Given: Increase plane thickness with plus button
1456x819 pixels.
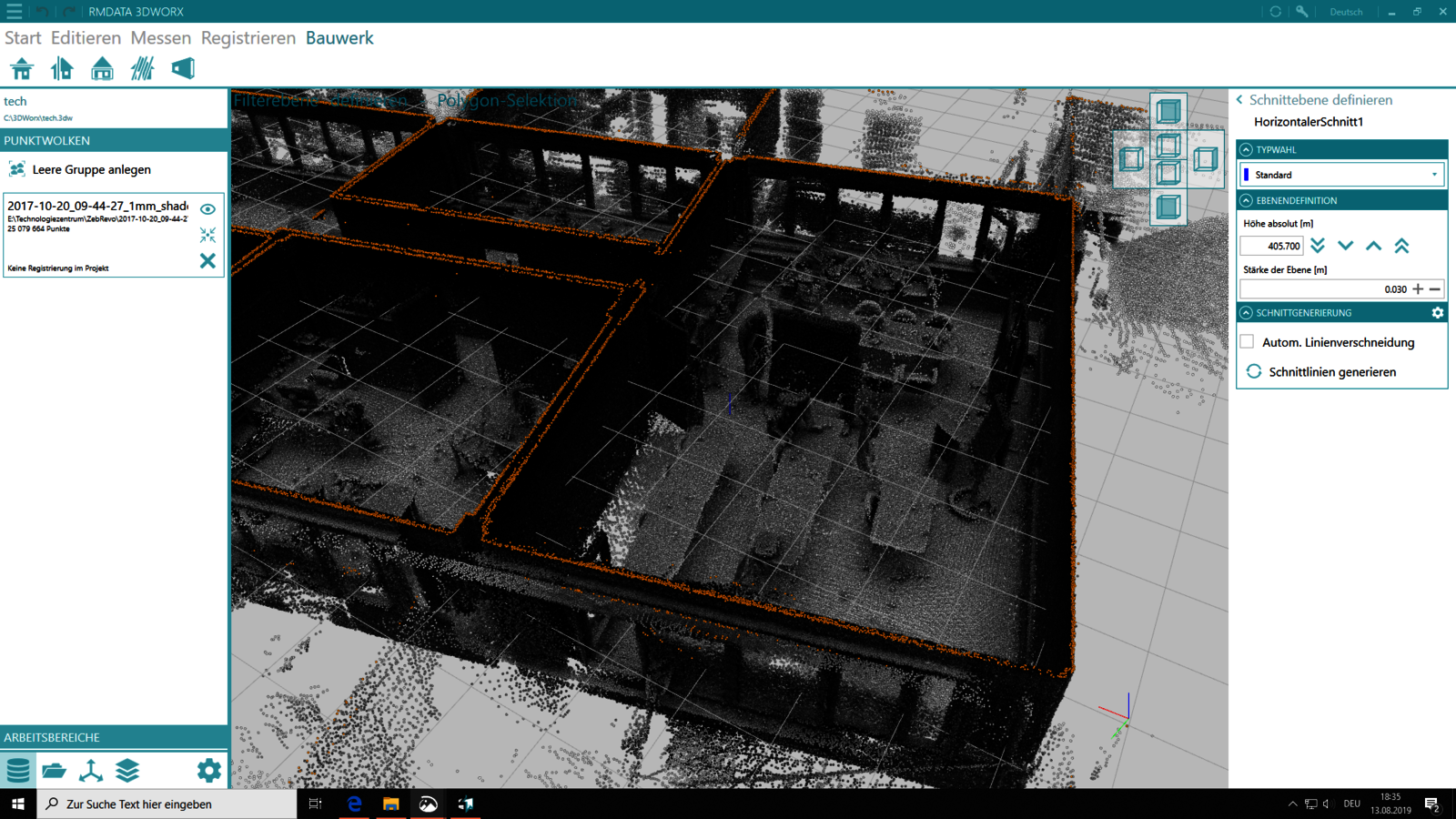Looking at the screenshot, I should coord(1418,289).
